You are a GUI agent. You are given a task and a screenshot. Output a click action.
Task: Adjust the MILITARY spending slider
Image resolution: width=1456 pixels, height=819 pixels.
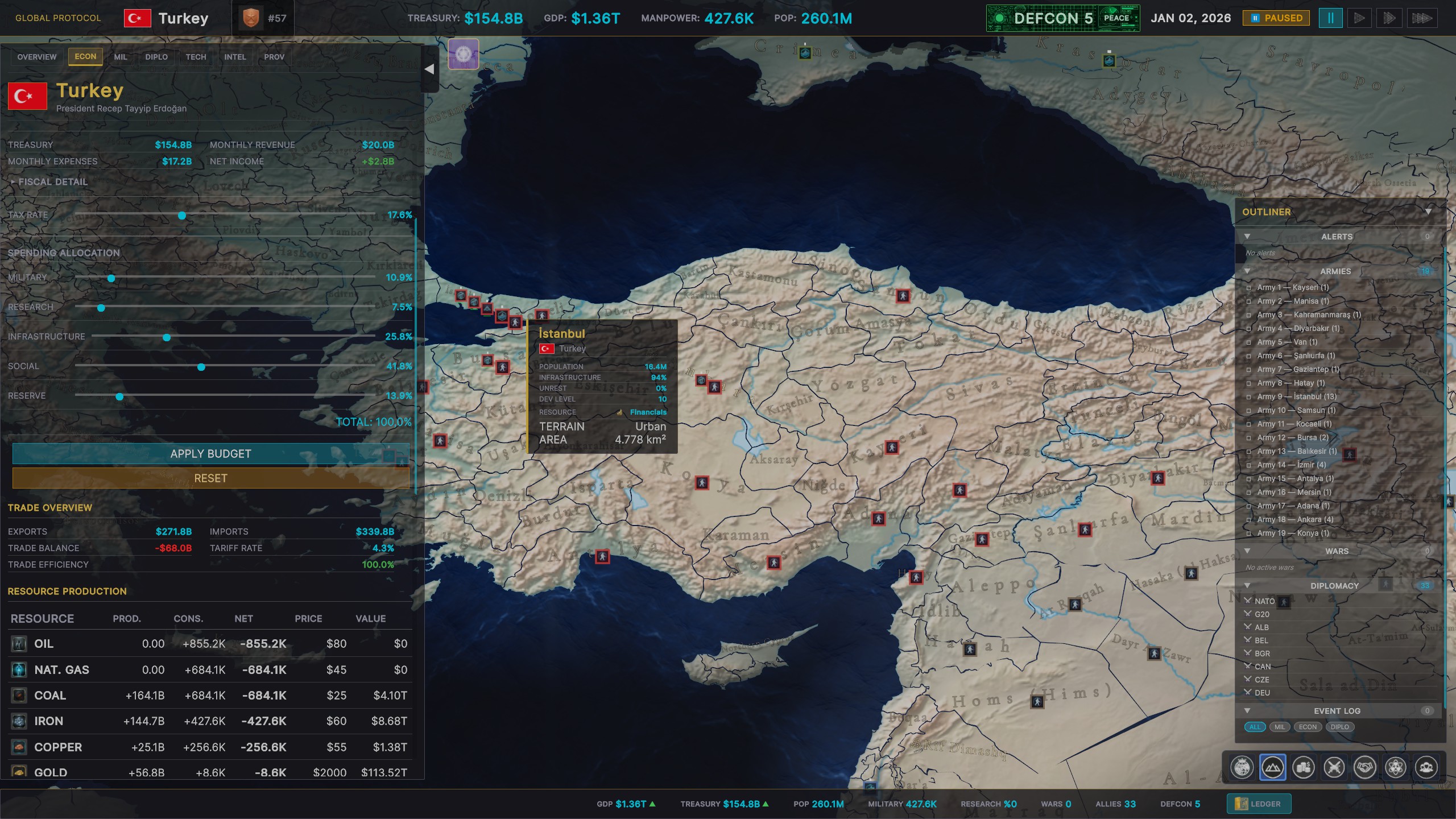(110, 278)
